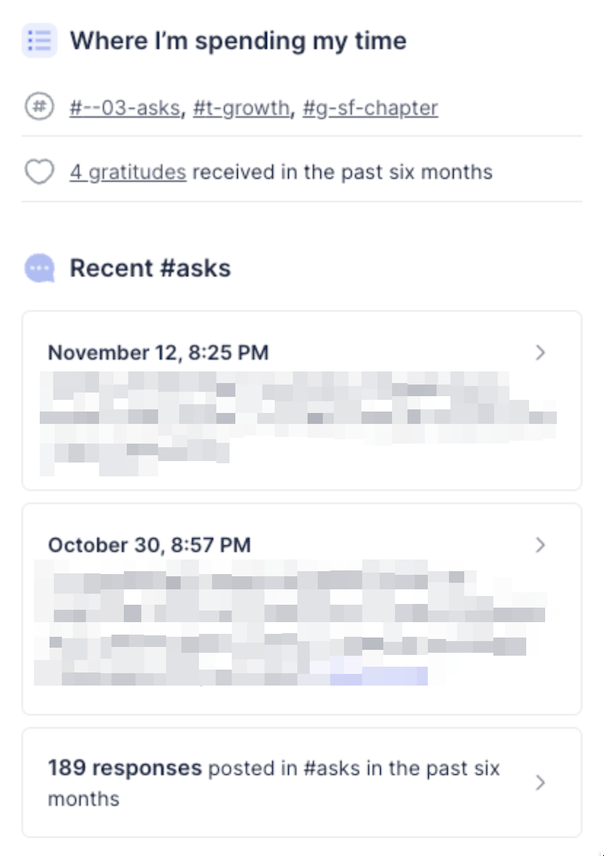Click the list icon beside "Where I'm spending my time"

[x=39, y=40]
